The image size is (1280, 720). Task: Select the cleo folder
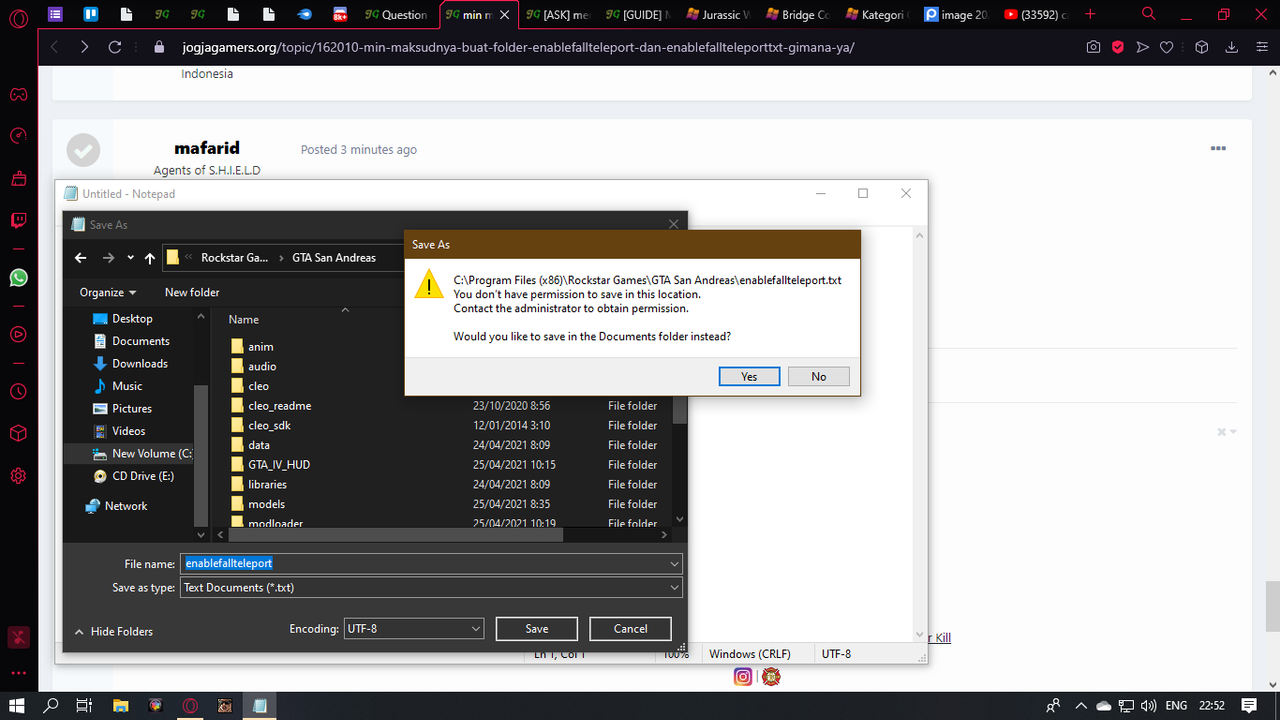(x=258, y=386)
